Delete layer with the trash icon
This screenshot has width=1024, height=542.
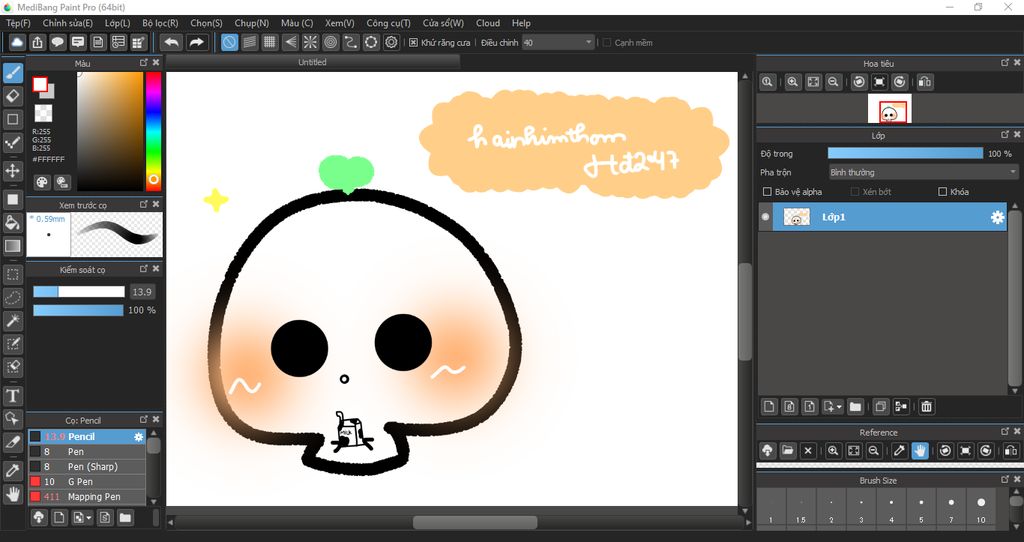926,407
